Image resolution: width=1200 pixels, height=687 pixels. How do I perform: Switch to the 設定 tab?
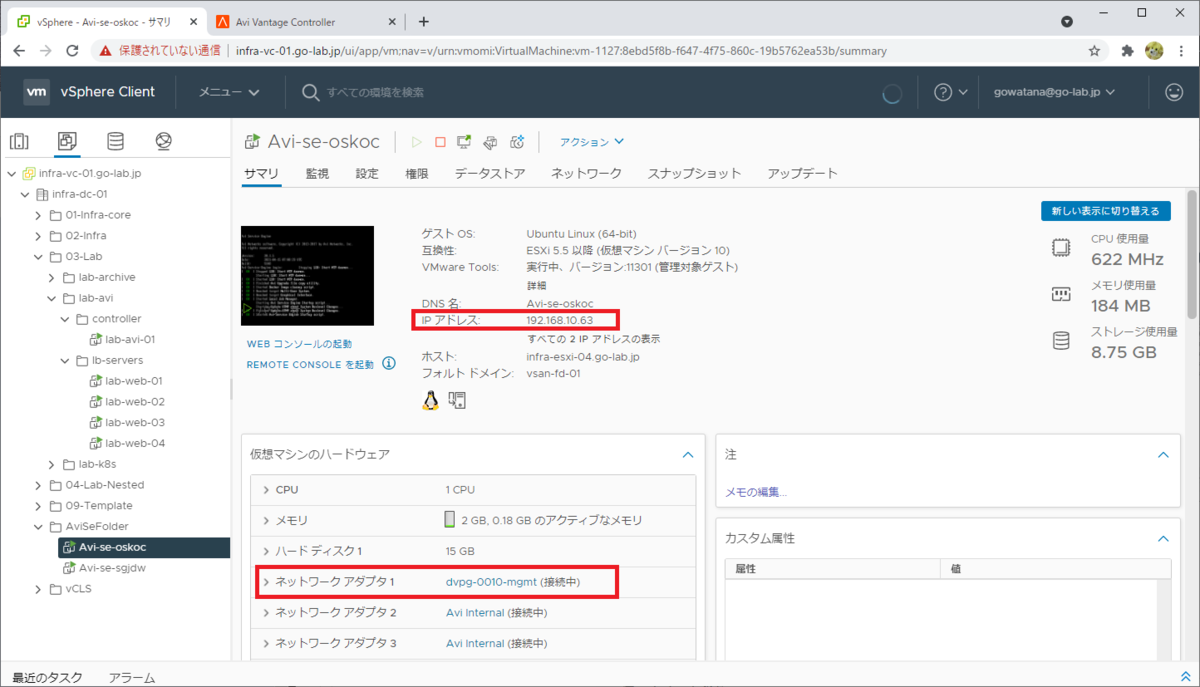367,174
